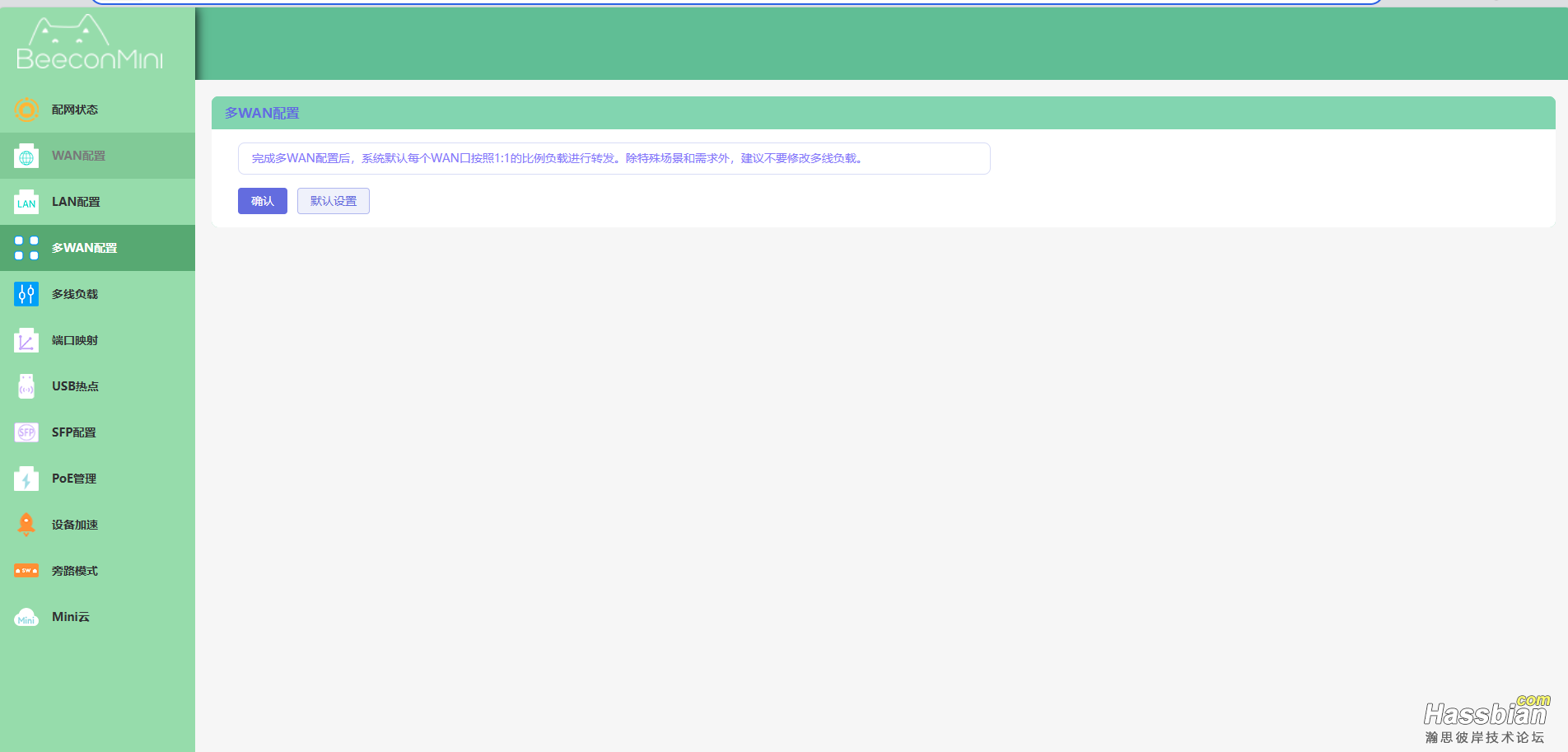Open the 配网状态 menu item
This screenshot has width=1568, height=752.
(x=97, y=110)
